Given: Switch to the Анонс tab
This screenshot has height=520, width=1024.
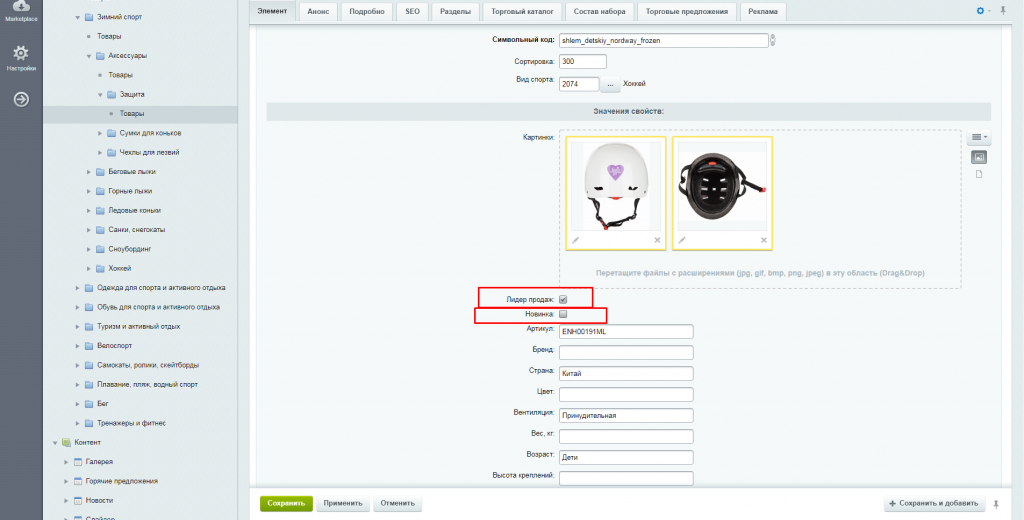Looking at the screenshot, I should point(318,12).
